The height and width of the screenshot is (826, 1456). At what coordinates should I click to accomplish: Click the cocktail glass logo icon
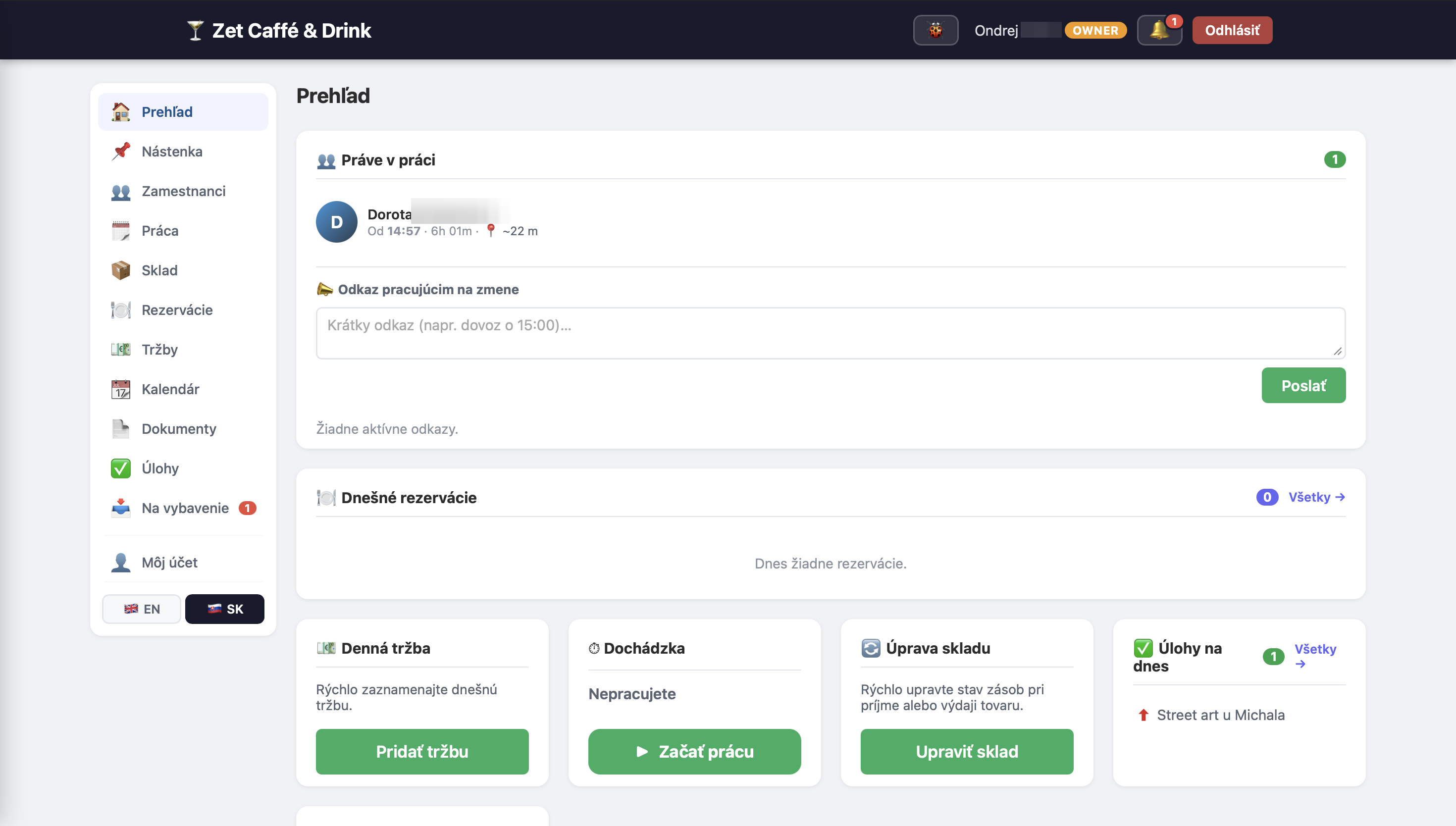coord(195,31)
